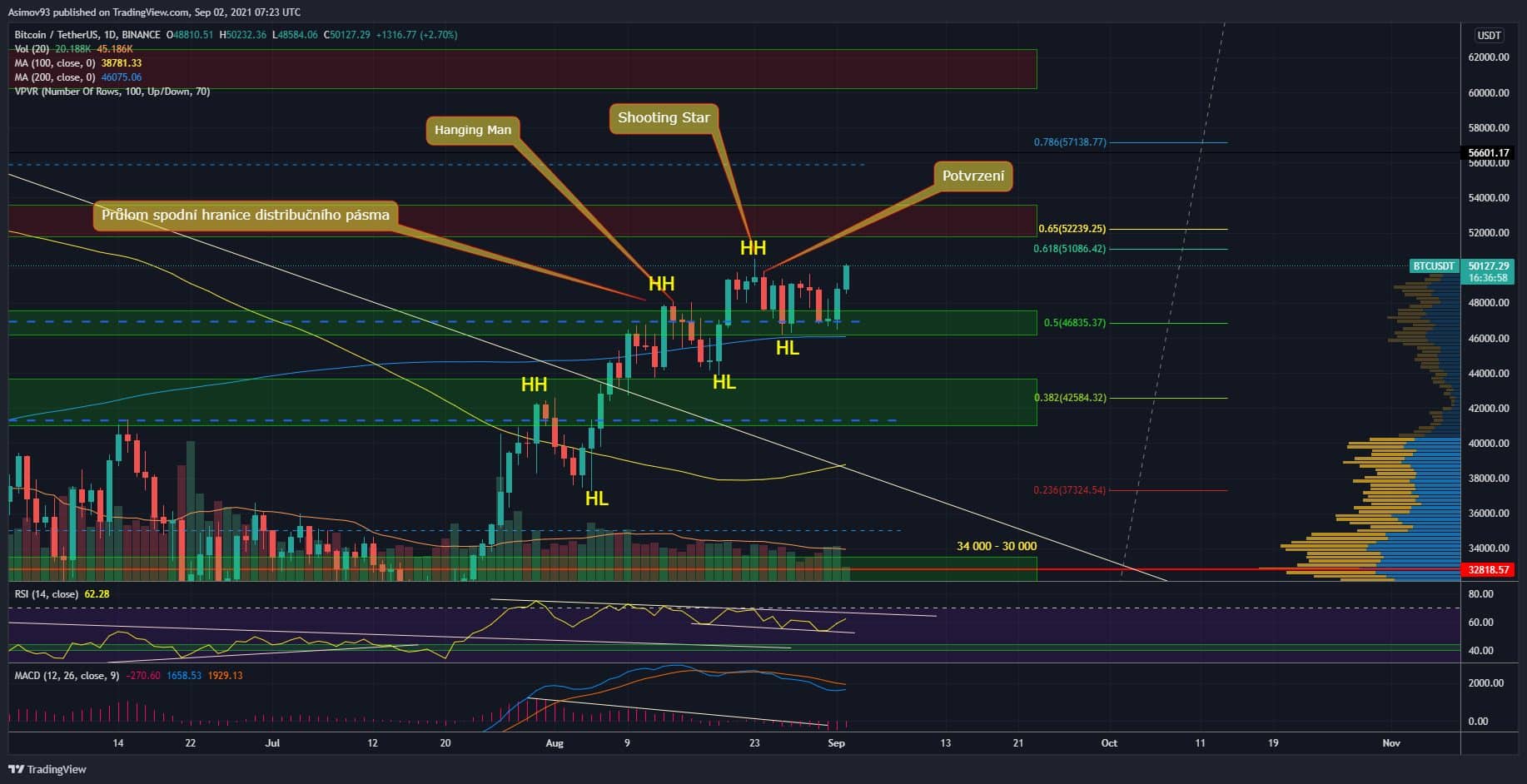Click the 0.382(42584.32) Fibonacci level label
Viewport: 1527px width, 784px height.
point(1071,398)
